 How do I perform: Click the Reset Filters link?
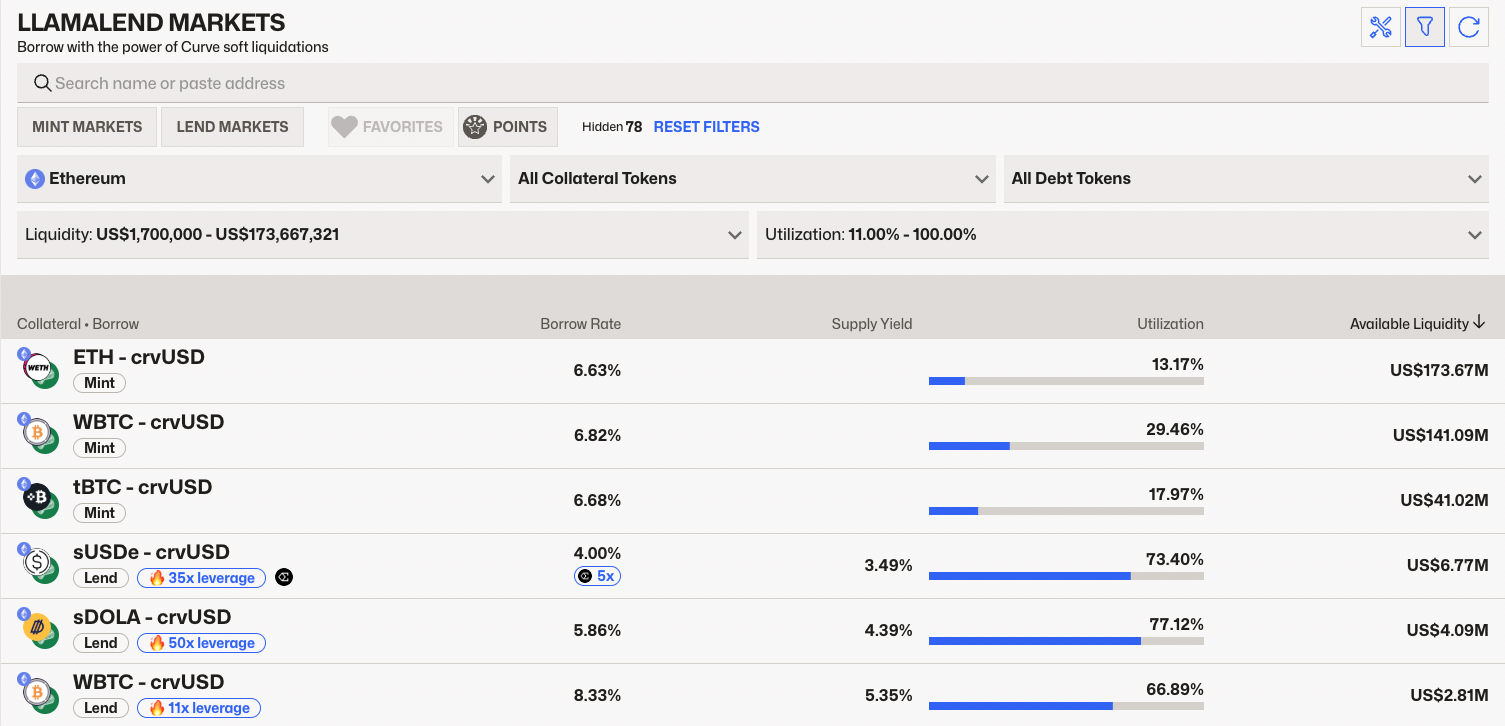tap(706, 127)
